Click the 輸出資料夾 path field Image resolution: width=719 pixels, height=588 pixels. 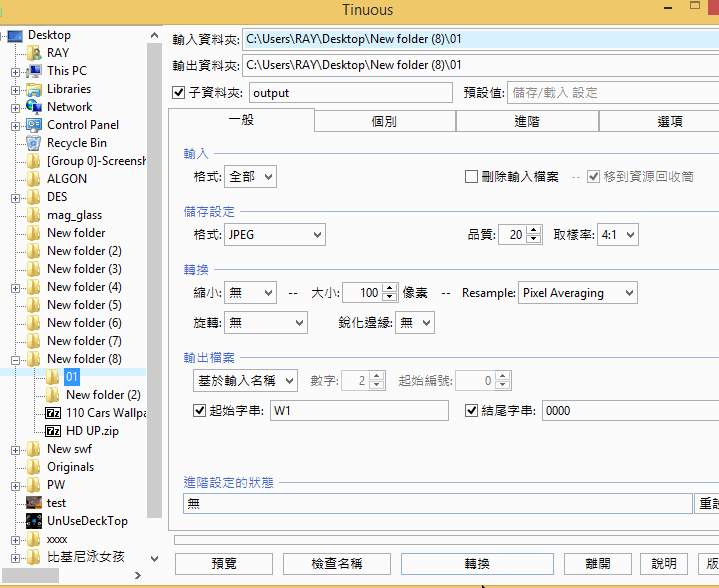481,65
